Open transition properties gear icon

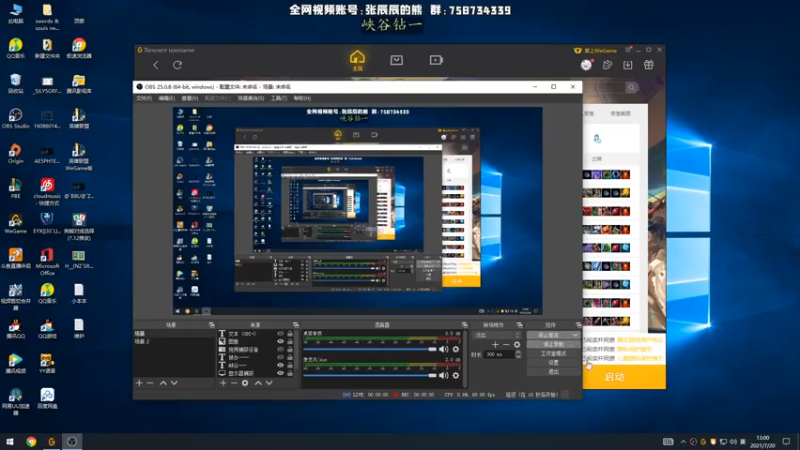[517, 344]
